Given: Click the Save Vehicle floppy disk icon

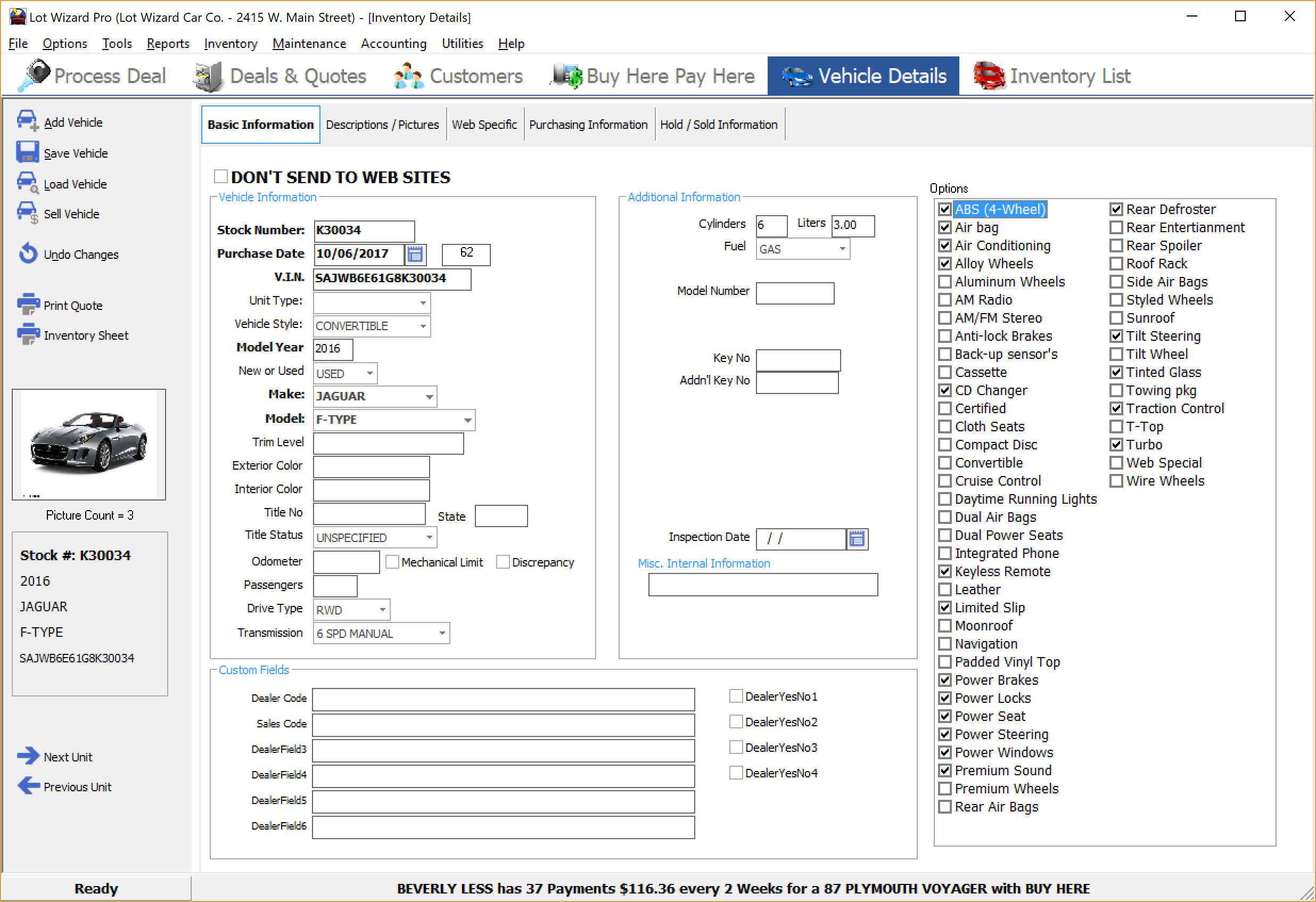Looking at the screenshot, I should 27,152.
